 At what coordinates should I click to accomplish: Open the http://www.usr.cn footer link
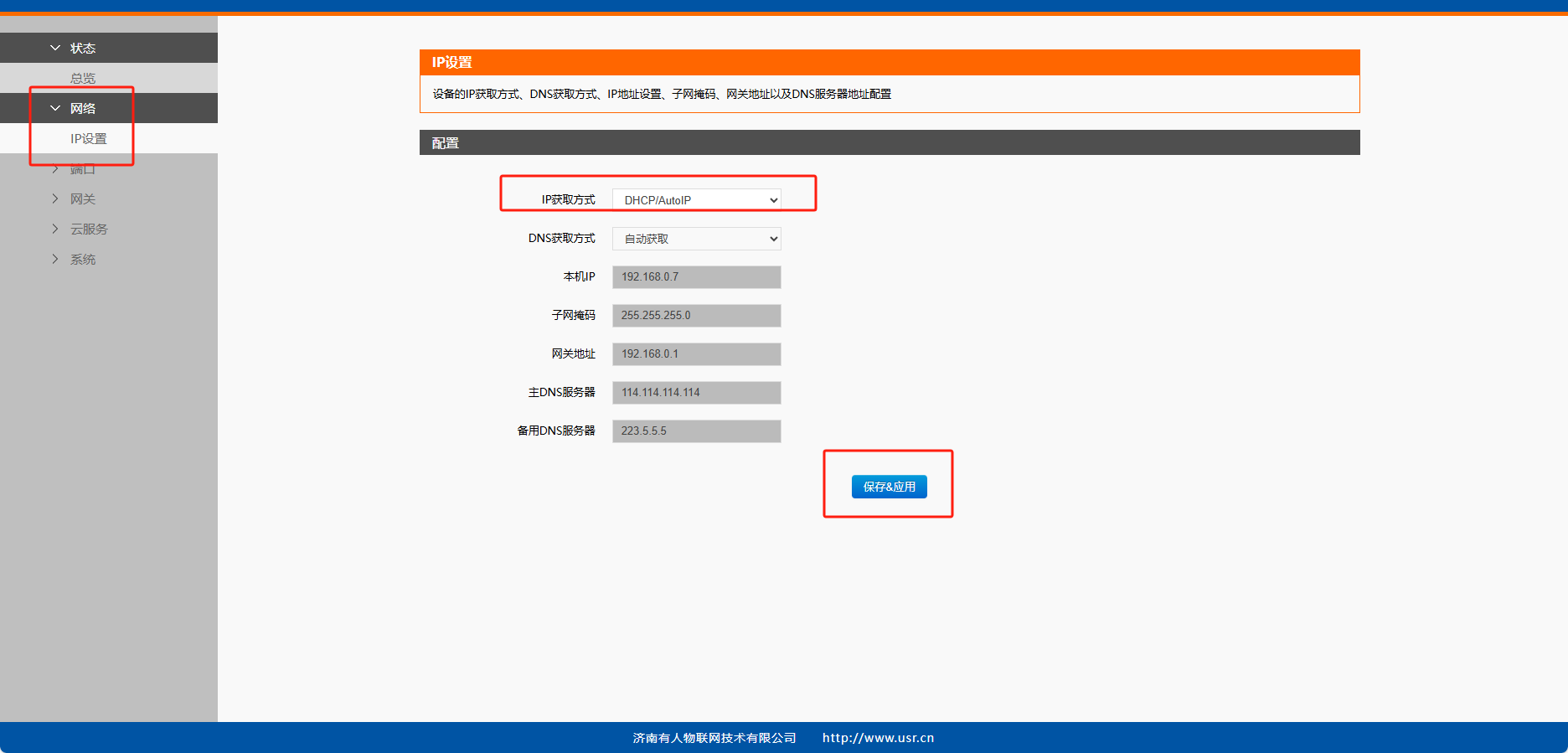(878, 738)
